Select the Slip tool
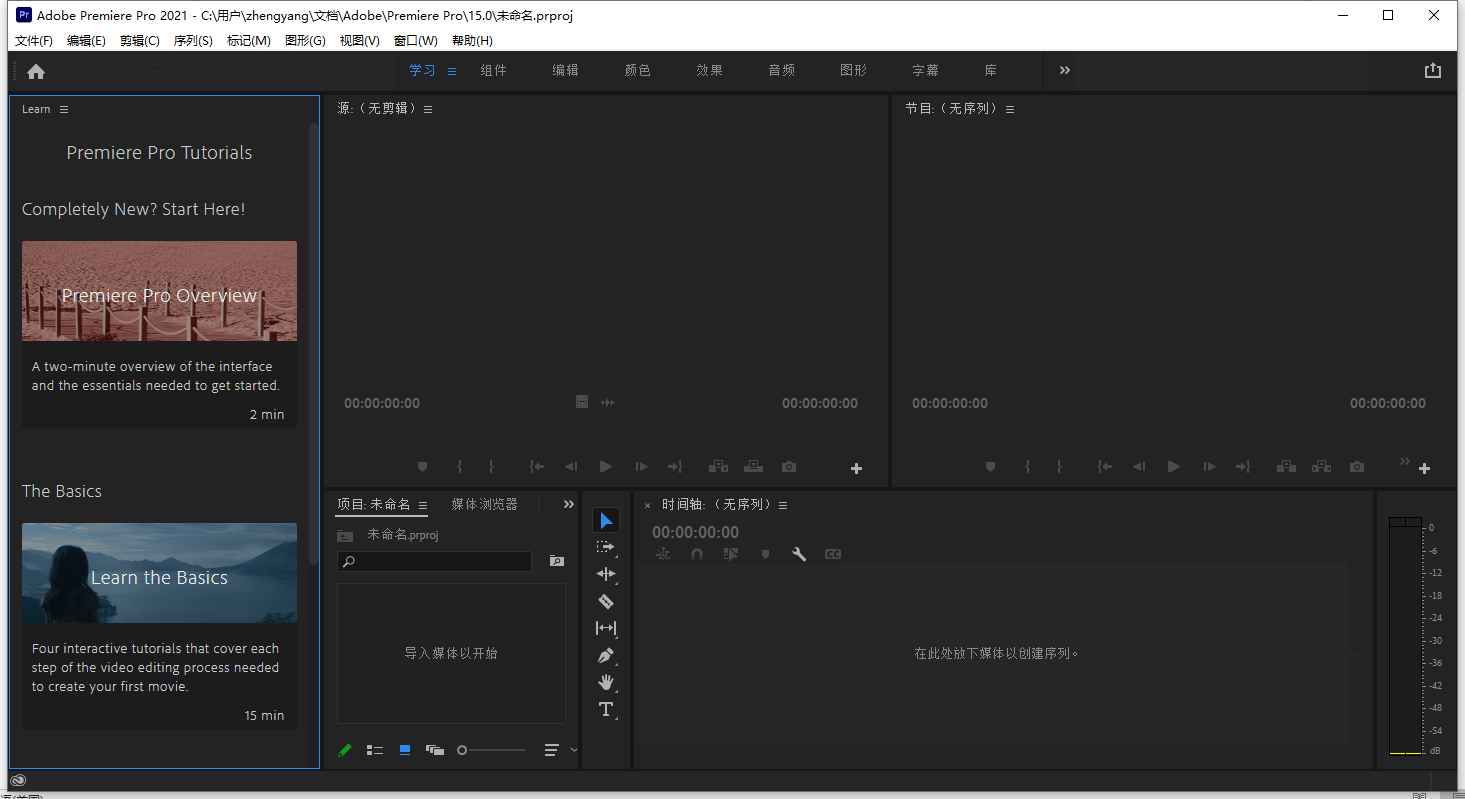Image resolution: width=1465 pixels, height=799 pixels. 606,628
